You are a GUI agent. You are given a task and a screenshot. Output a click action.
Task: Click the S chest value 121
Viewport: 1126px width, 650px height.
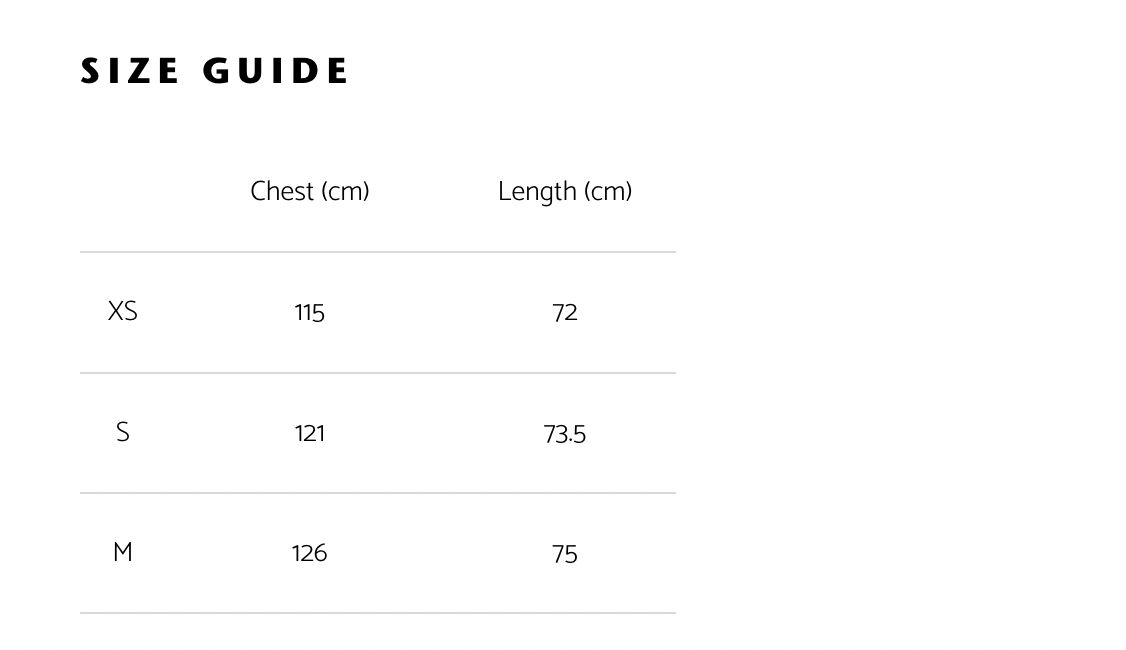pyautogui.click(x=310, y=433)
